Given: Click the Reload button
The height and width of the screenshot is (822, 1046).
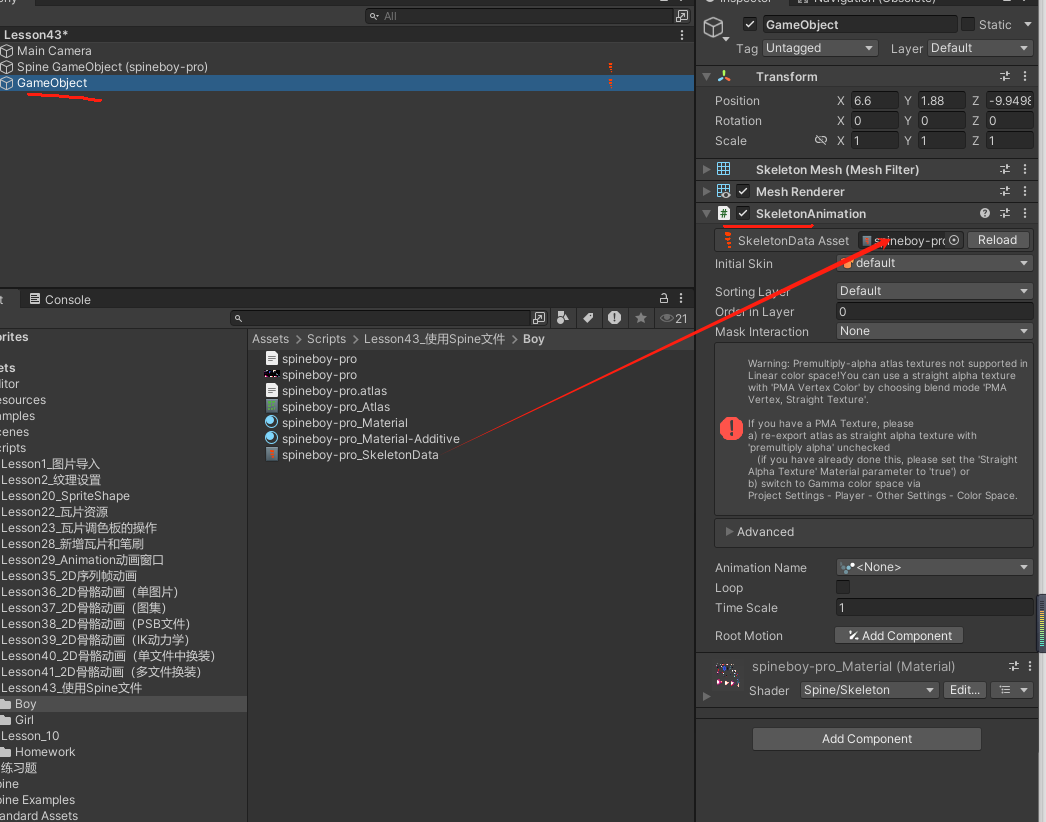Looking at the screenshot, I should (997, 240).
